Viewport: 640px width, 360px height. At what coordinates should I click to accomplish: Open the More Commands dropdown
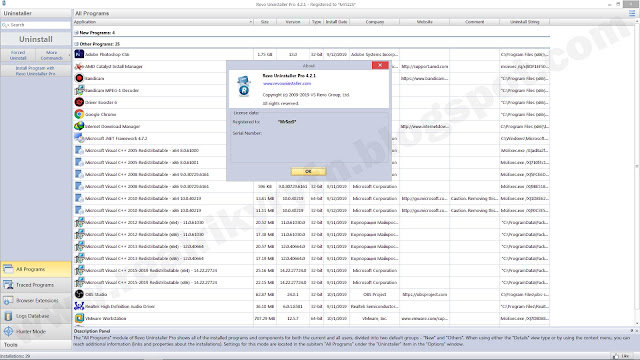[x=53, y=55]
